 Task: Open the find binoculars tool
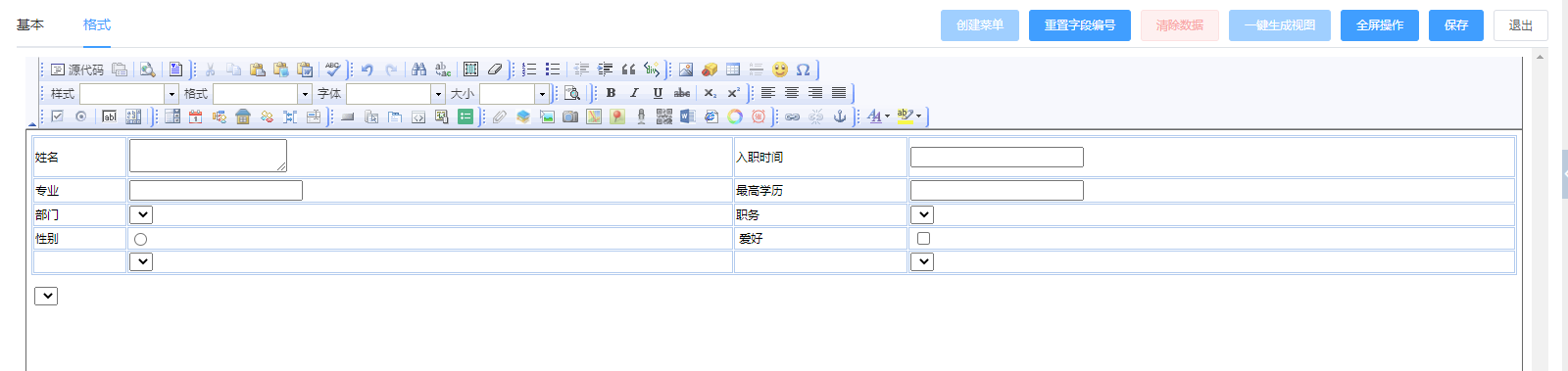click(419, 70)
